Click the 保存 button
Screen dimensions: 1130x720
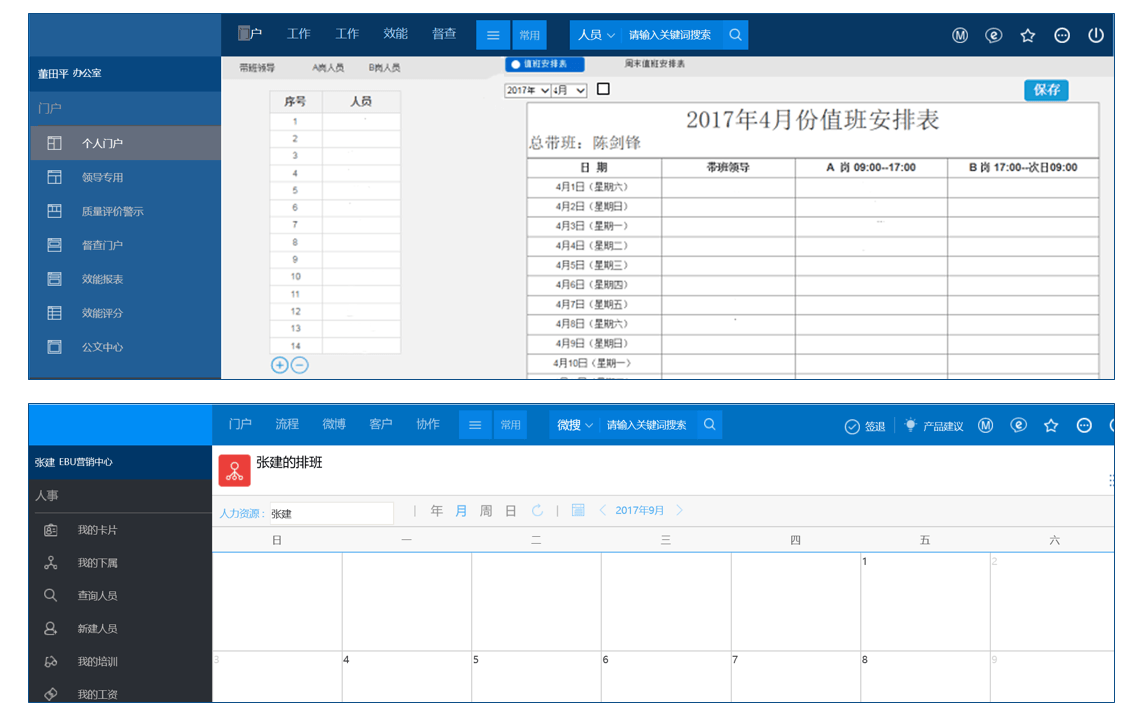coord(1046,90)
